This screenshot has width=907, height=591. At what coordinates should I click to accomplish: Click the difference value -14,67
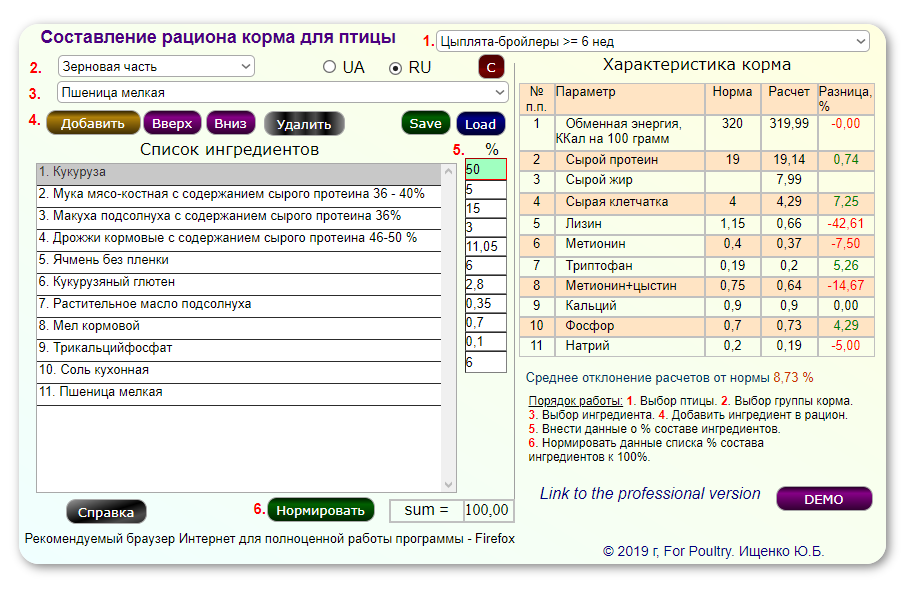tap(846, 286)
